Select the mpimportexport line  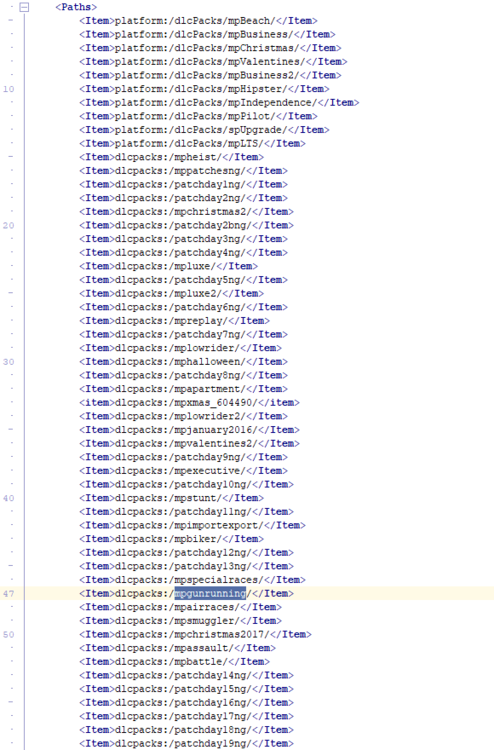[x=192, y=525]
